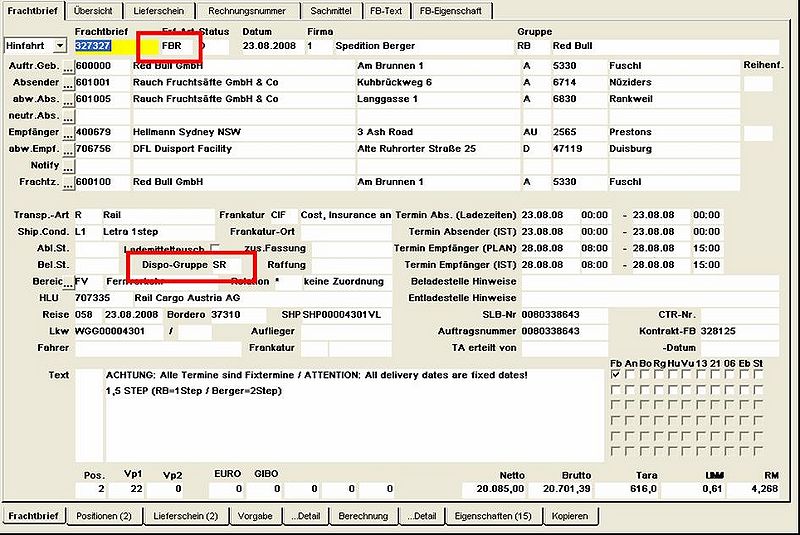Image resolution: width=800 pixels, height=535 pixels.
Task: Open Eigenschaften (15) bottom tab
Action: pyautogui.click(x=493, y=516)
